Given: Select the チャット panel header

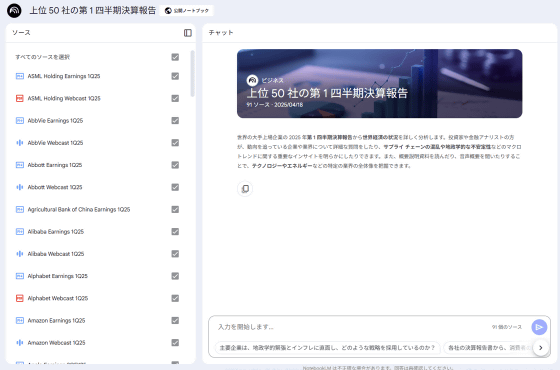Looking at the screenshot, I should [221, 33].
